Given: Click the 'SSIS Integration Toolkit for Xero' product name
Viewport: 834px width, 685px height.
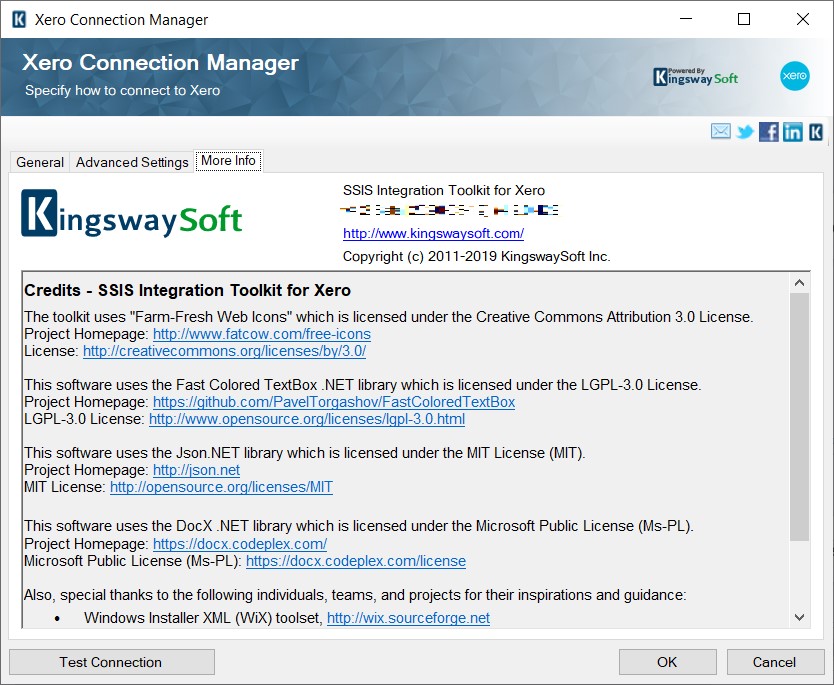Looking at the screenshot, I should (x=444, y=190).
